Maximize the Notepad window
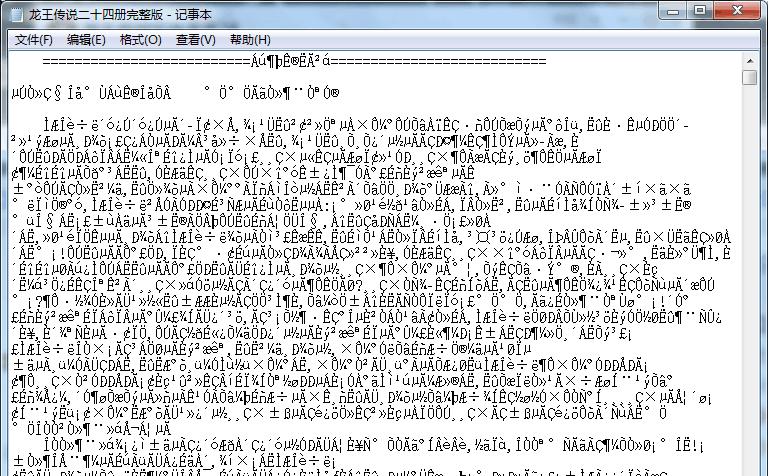Image resolution: width=768 pixels, height=476 pixels. click(700, 11)
